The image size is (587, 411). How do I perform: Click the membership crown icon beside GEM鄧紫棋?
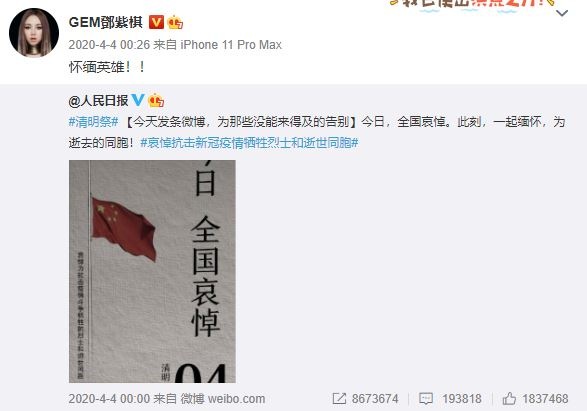click(x=175, y=22)
